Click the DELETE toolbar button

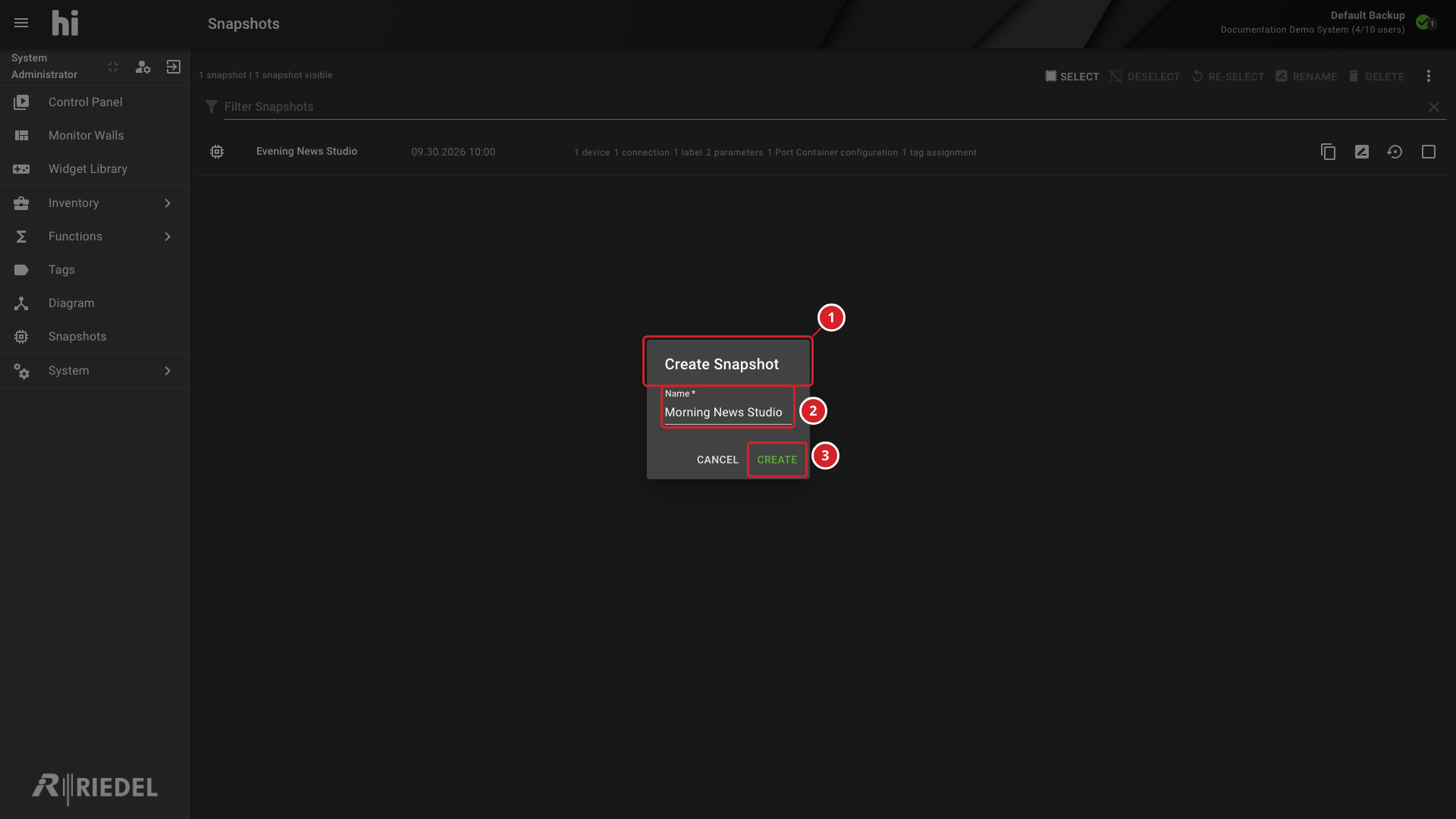point(1376,77)
